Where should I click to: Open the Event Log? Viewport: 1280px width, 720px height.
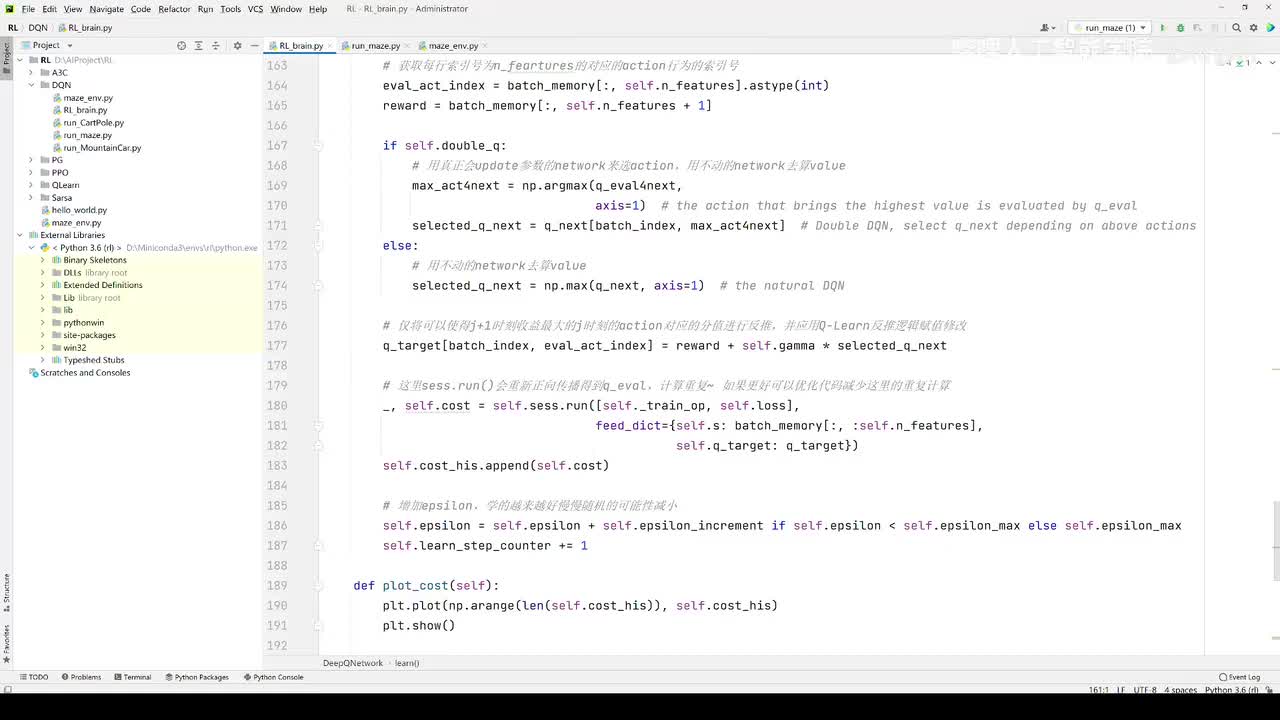(x=1240, y=677)
